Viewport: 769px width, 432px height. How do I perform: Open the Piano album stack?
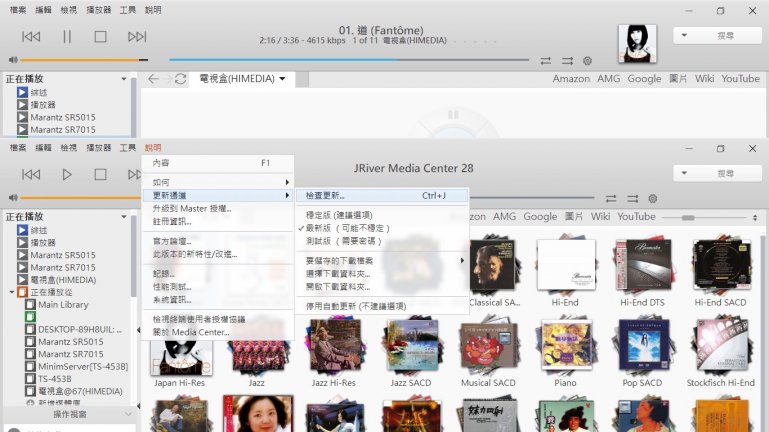(565, 347)
